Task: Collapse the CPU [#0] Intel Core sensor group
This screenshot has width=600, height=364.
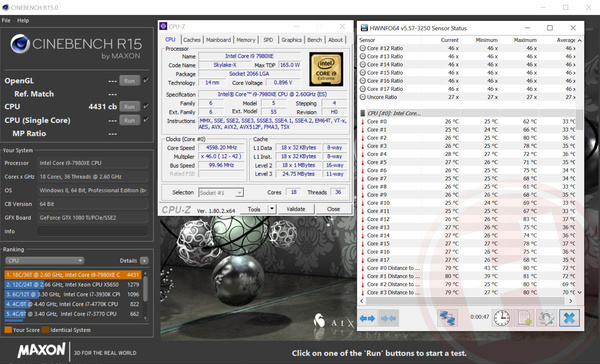Action: (363, 113)
